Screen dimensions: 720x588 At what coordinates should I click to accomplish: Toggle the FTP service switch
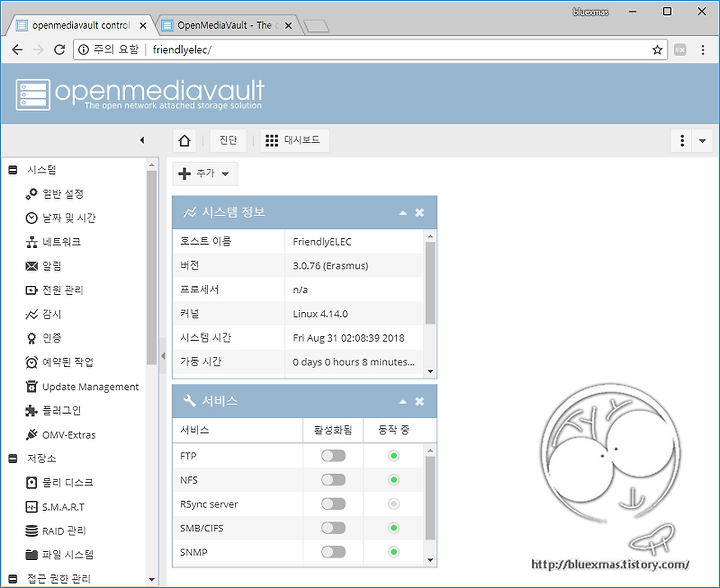333,456
